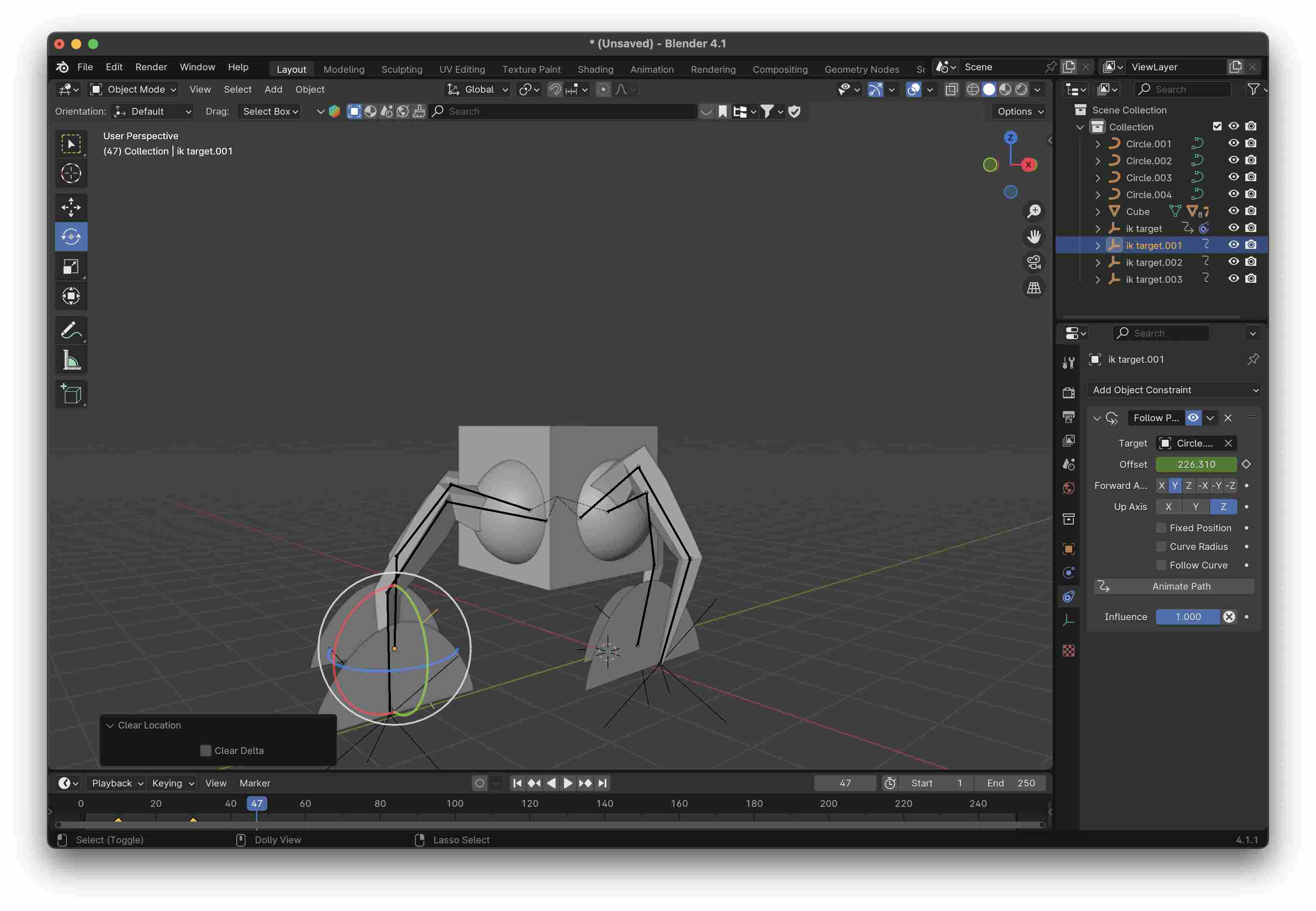Select the Transform tool

[x=71, y=295]
